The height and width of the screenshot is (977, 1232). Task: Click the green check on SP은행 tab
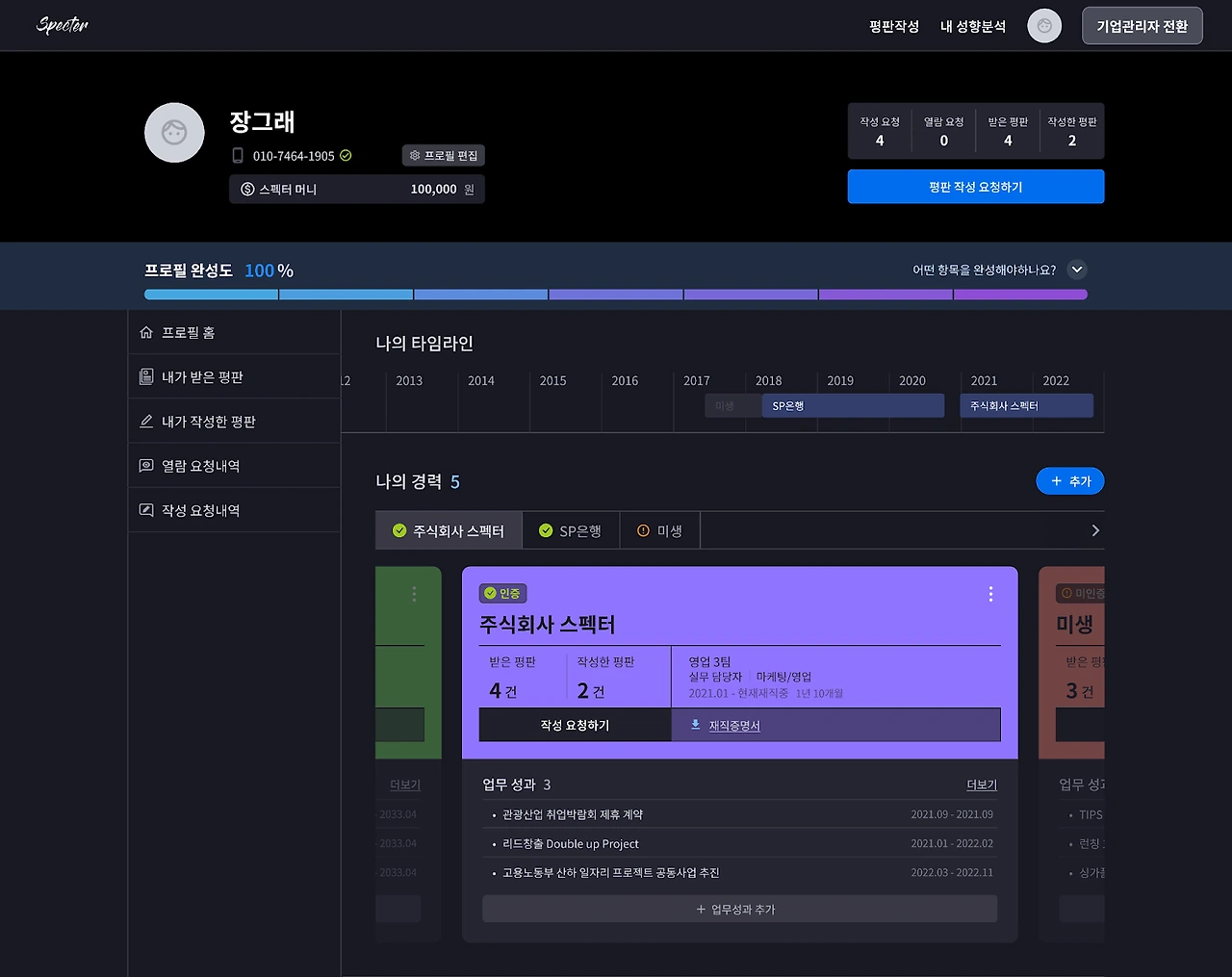pyautogui.click(x=546, y=531)
